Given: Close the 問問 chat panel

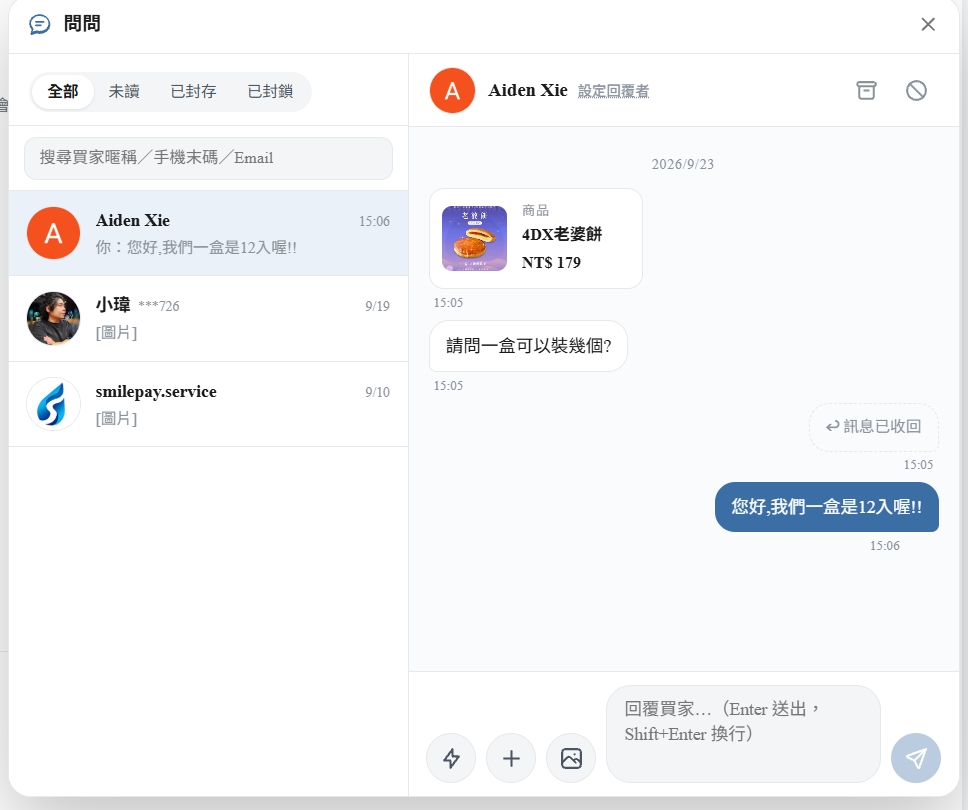Looking at the screenshot, I should click(x=928, y=24).
